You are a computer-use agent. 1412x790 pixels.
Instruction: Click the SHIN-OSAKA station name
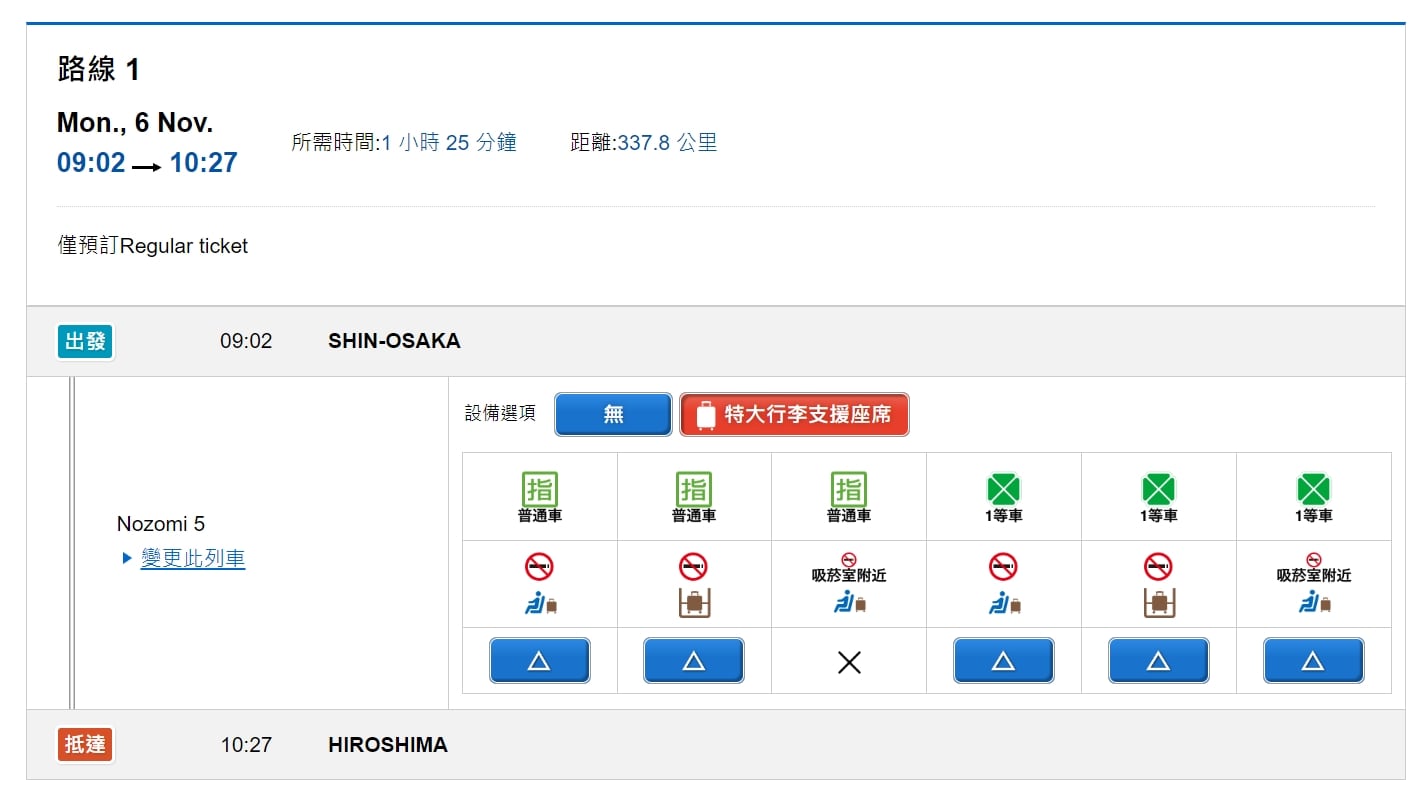tap(394, 341)
